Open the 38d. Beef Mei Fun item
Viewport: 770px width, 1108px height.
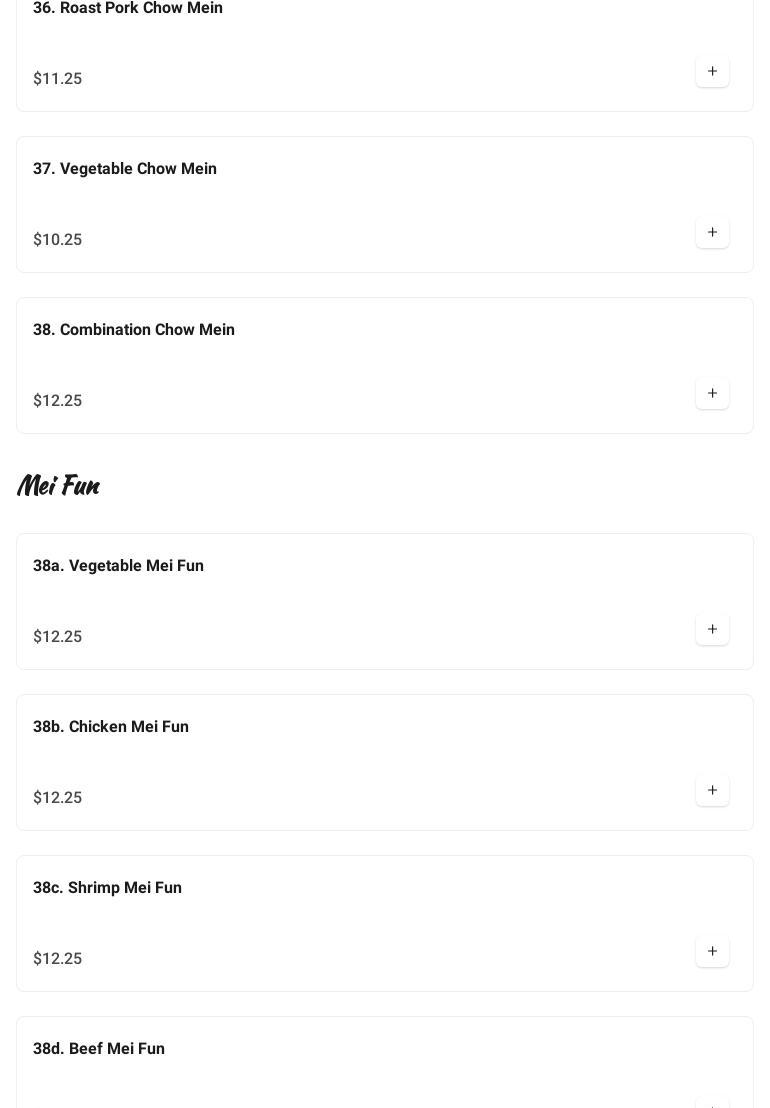99,1049
